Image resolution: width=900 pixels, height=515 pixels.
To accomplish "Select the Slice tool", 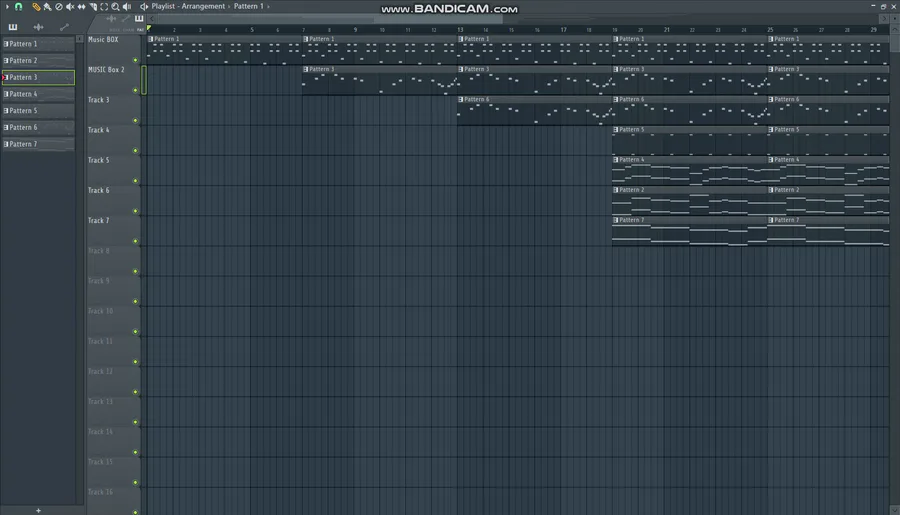I will [93, 7].
